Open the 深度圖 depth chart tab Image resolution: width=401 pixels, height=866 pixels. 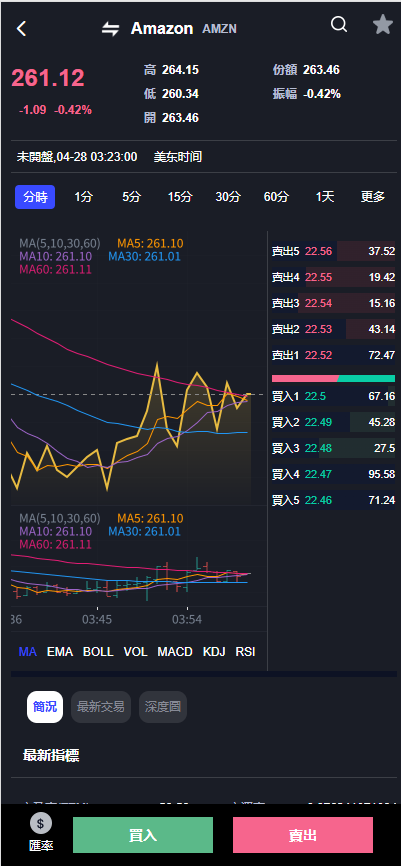point(163,707)
